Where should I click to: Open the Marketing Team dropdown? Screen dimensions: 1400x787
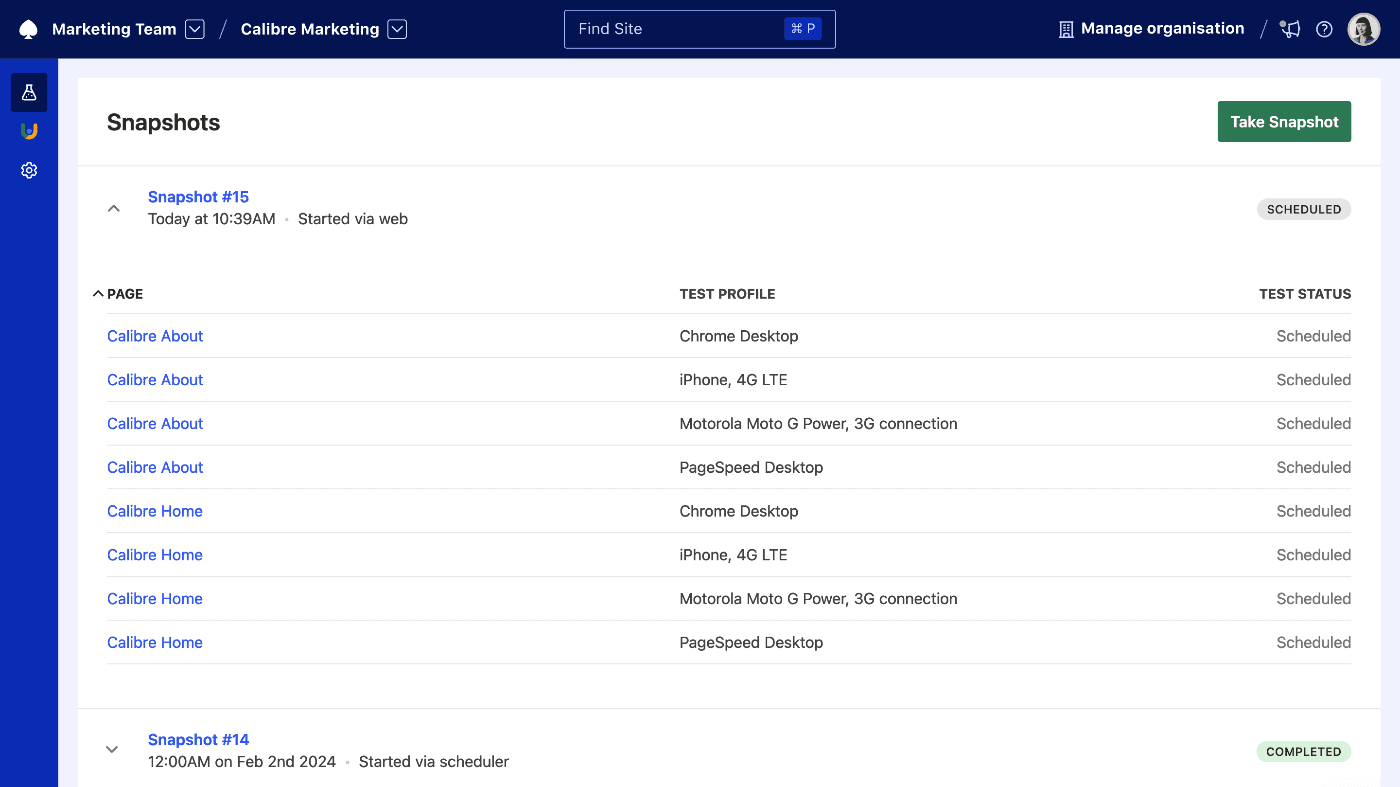click(x=194, y=29)
